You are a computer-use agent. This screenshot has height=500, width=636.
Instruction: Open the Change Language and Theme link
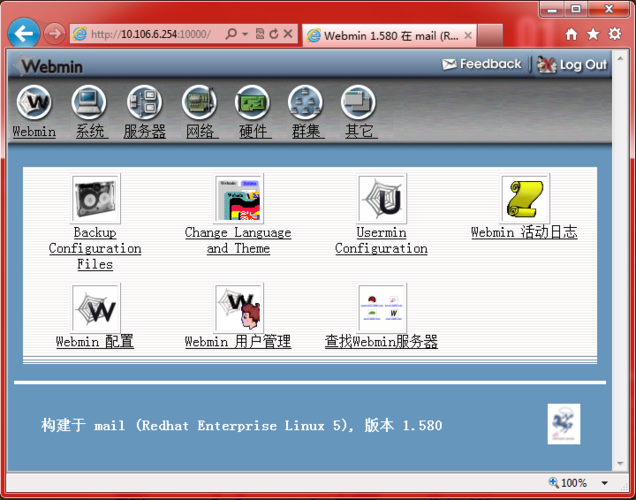(238, 240)
